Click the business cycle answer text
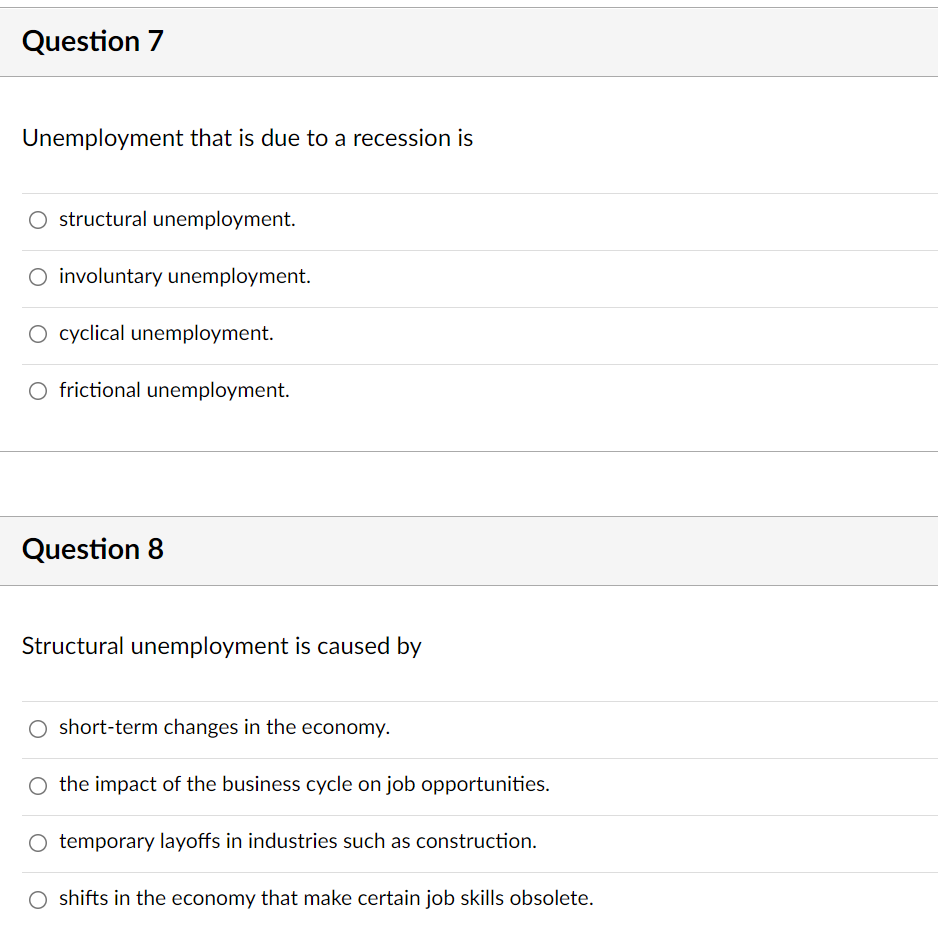This screenshot has width=938, height=937. point(304,785)
